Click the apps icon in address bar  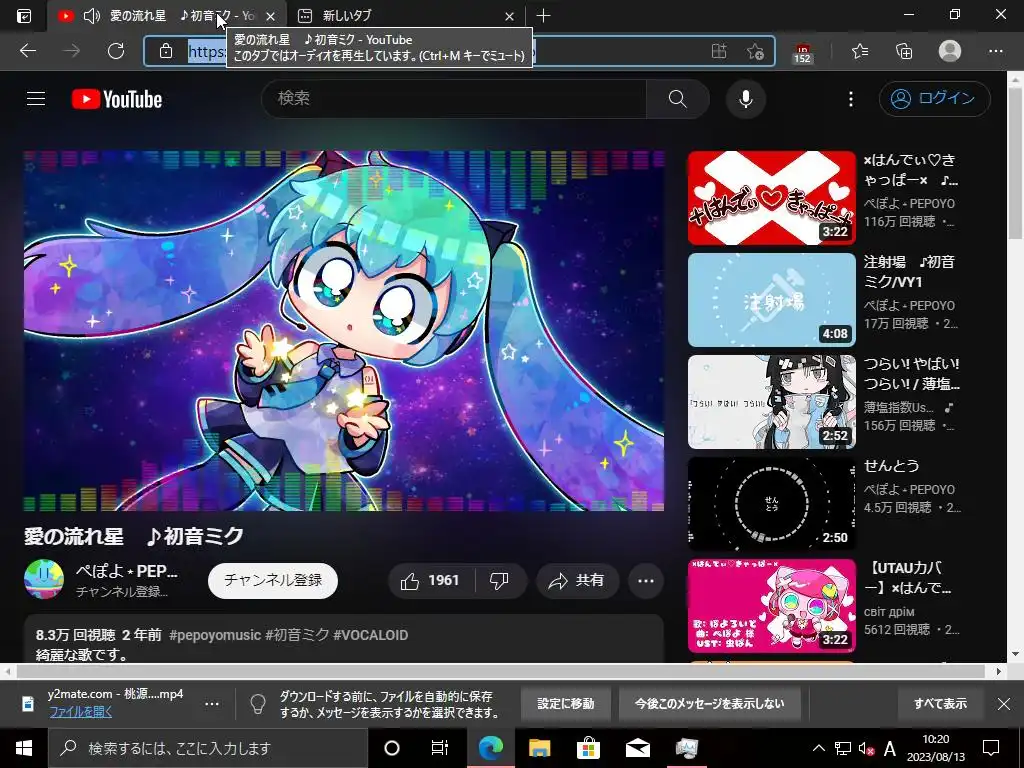718,51
